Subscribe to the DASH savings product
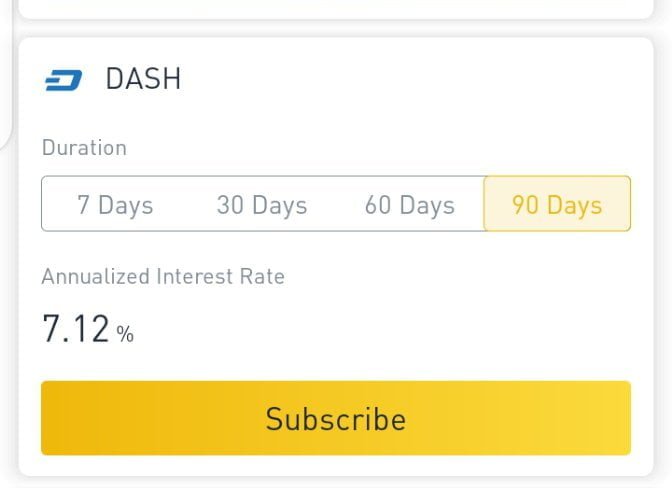This screenshot has width=672, height=488. pyautogui.click(x=336, y=418)
